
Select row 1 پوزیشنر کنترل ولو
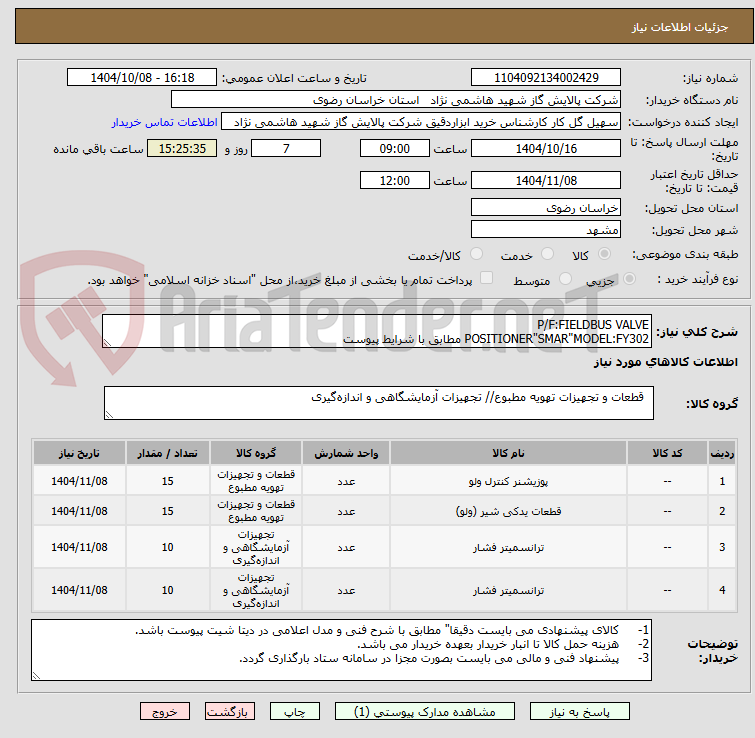384,481
